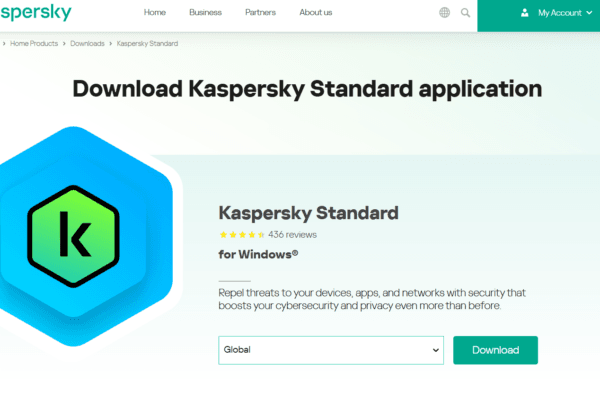600x400 pixels.
Task: Click the green Download button
Action: [x=496, y=350]
